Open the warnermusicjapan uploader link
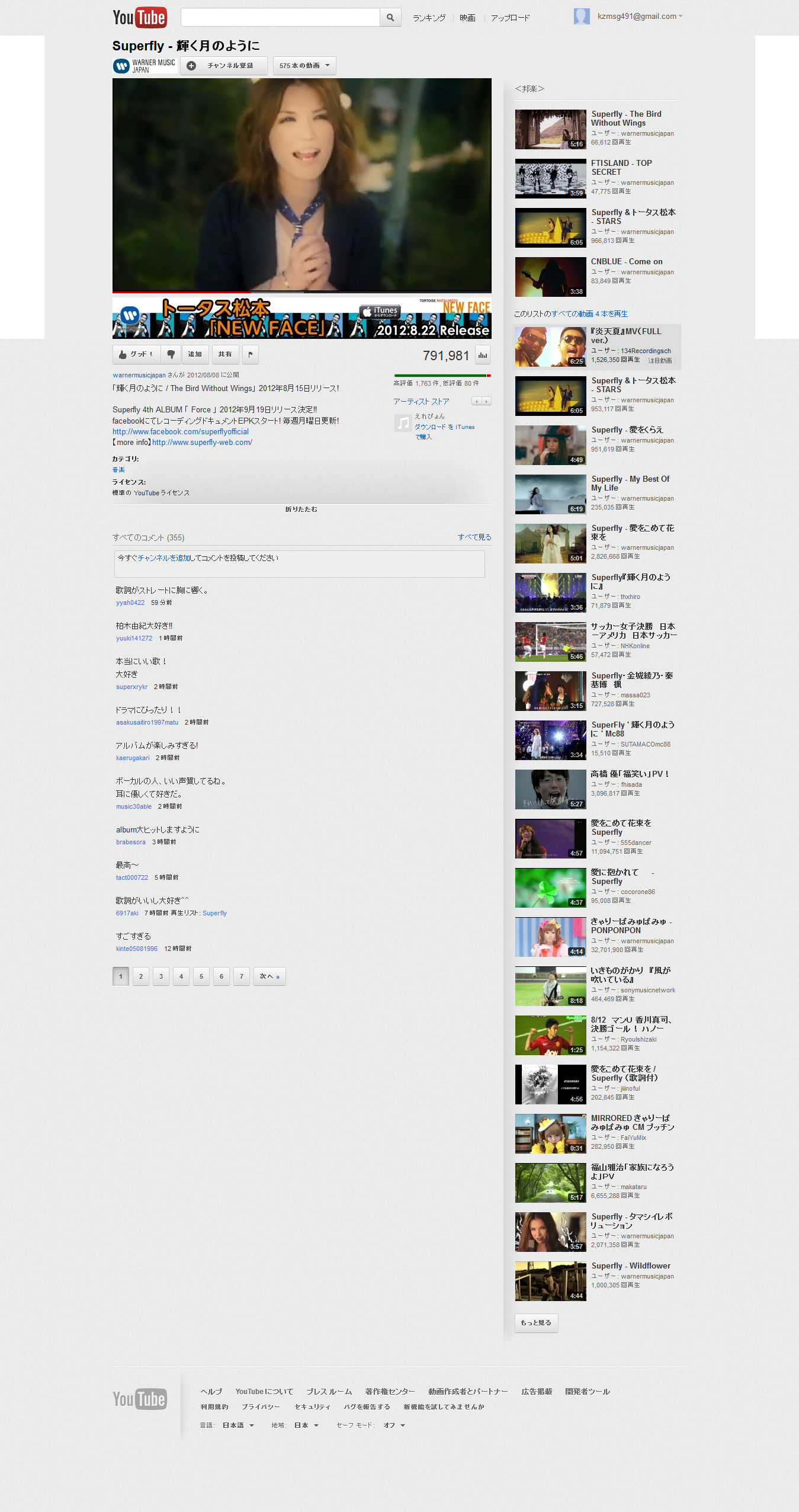 tap(139, 375)
